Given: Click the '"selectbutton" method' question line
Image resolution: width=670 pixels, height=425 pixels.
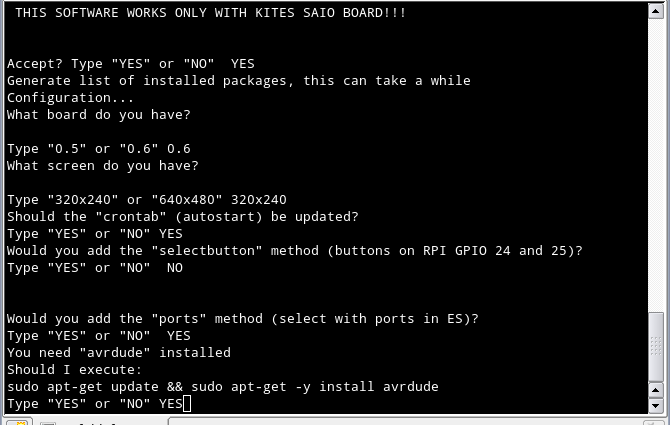Looking at the screenshot, I should pos(294,250).
